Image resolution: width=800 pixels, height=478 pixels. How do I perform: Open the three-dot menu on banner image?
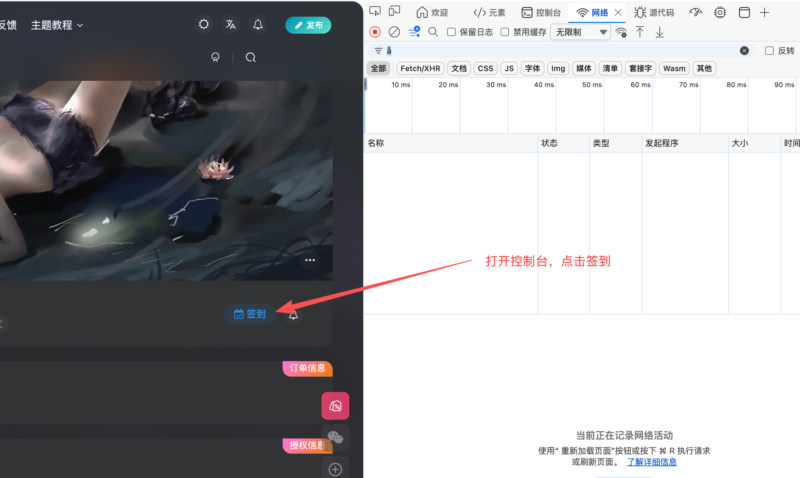click(x=310, y=260)
